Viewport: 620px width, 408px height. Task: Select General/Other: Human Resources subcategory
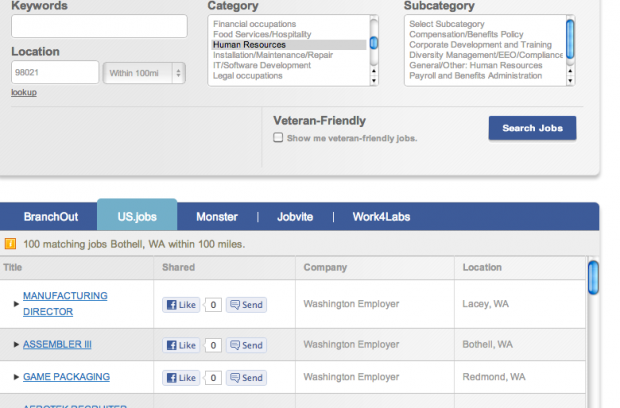click(476, 65)
